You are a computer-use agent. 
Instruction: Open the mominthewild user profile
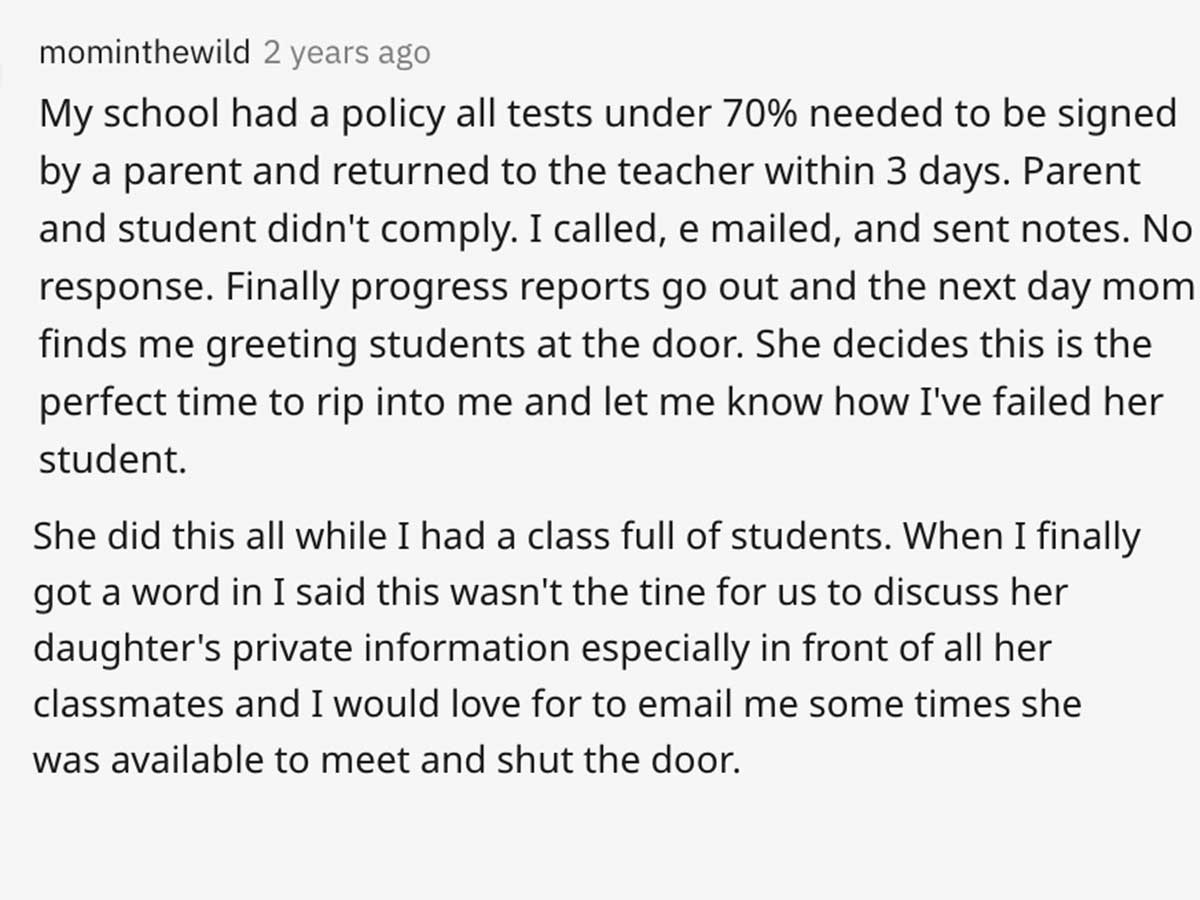[144, 52]
